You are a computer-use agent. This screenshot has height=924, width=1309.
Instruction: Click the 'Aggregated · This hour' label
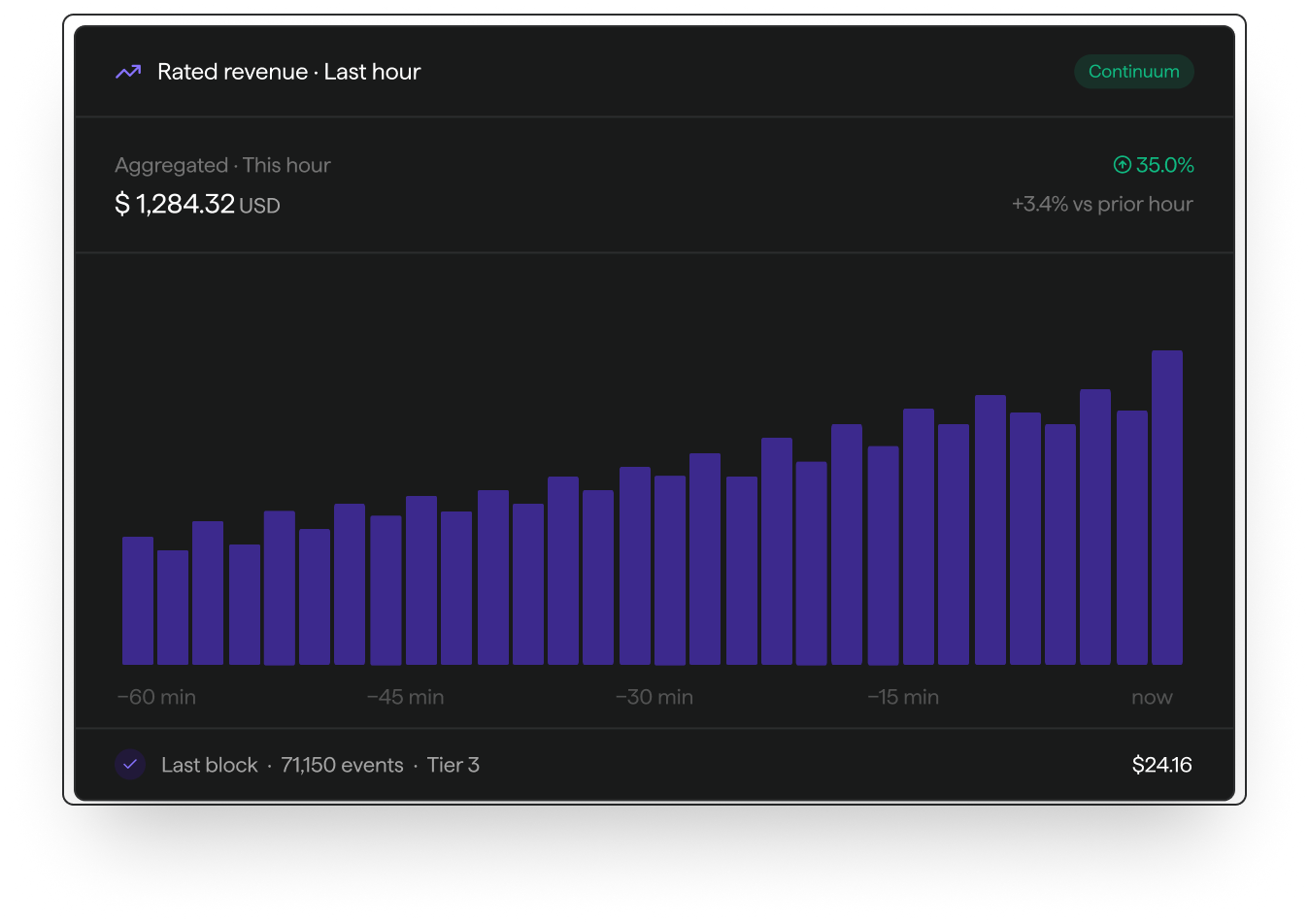[222, 165]
